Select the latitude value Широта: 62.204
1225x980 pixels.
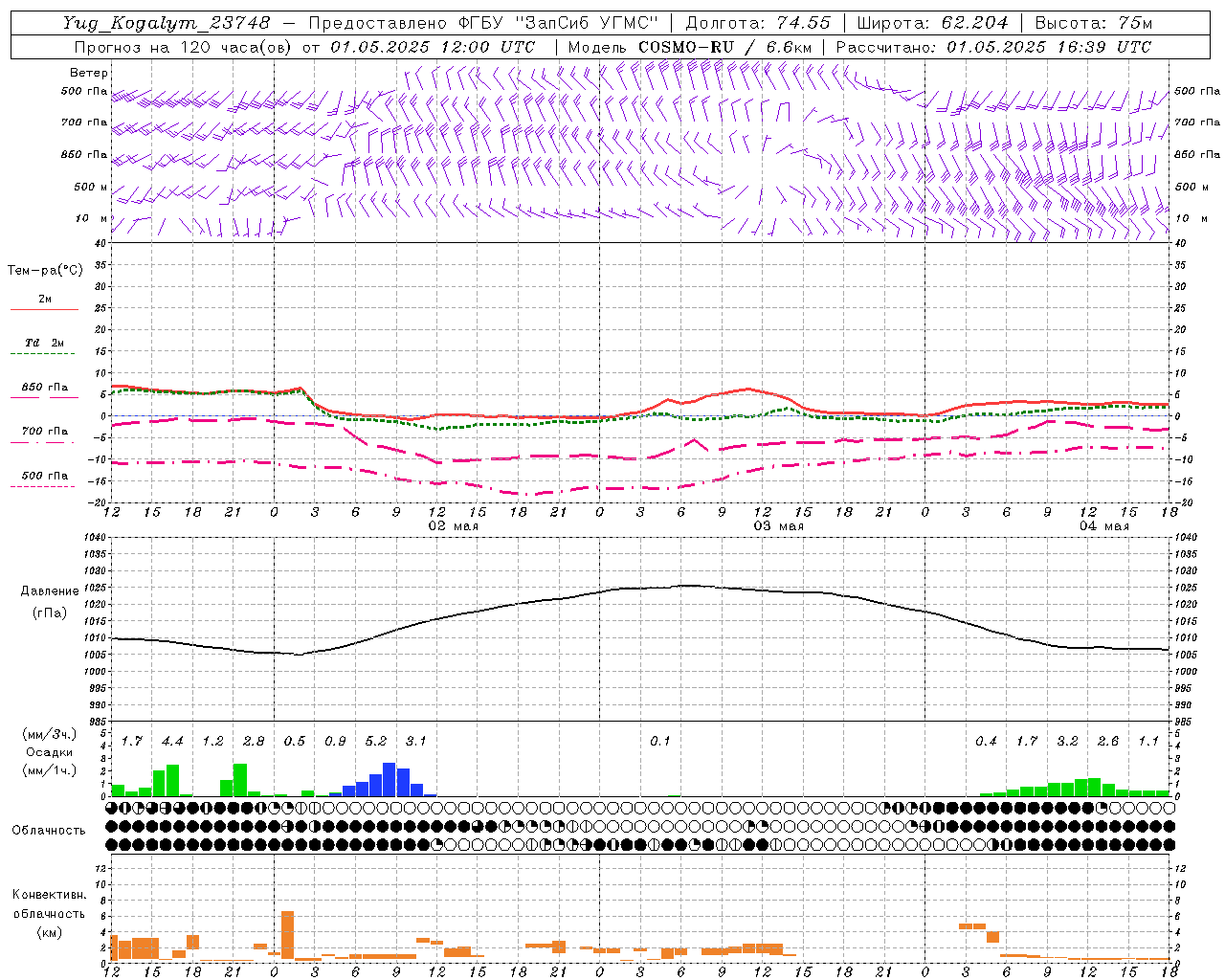(933, 23)
